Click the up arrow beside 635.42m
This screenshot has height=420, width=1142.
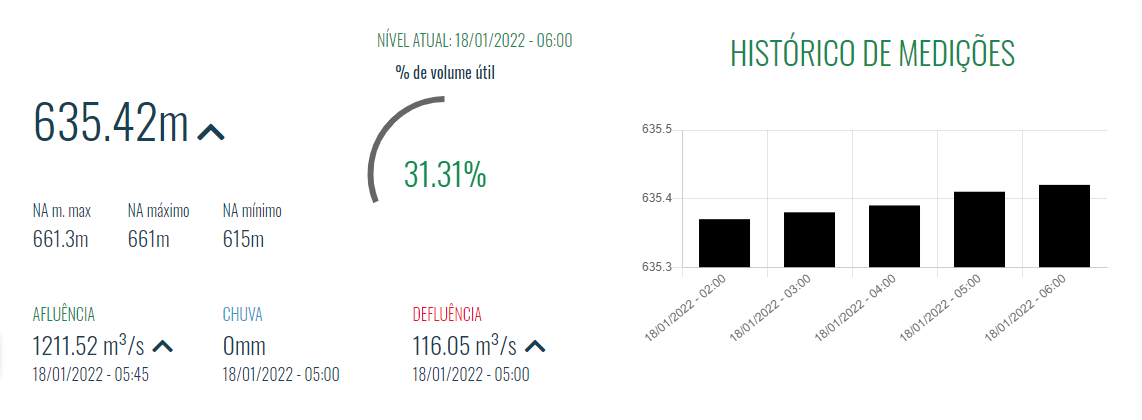211,132
